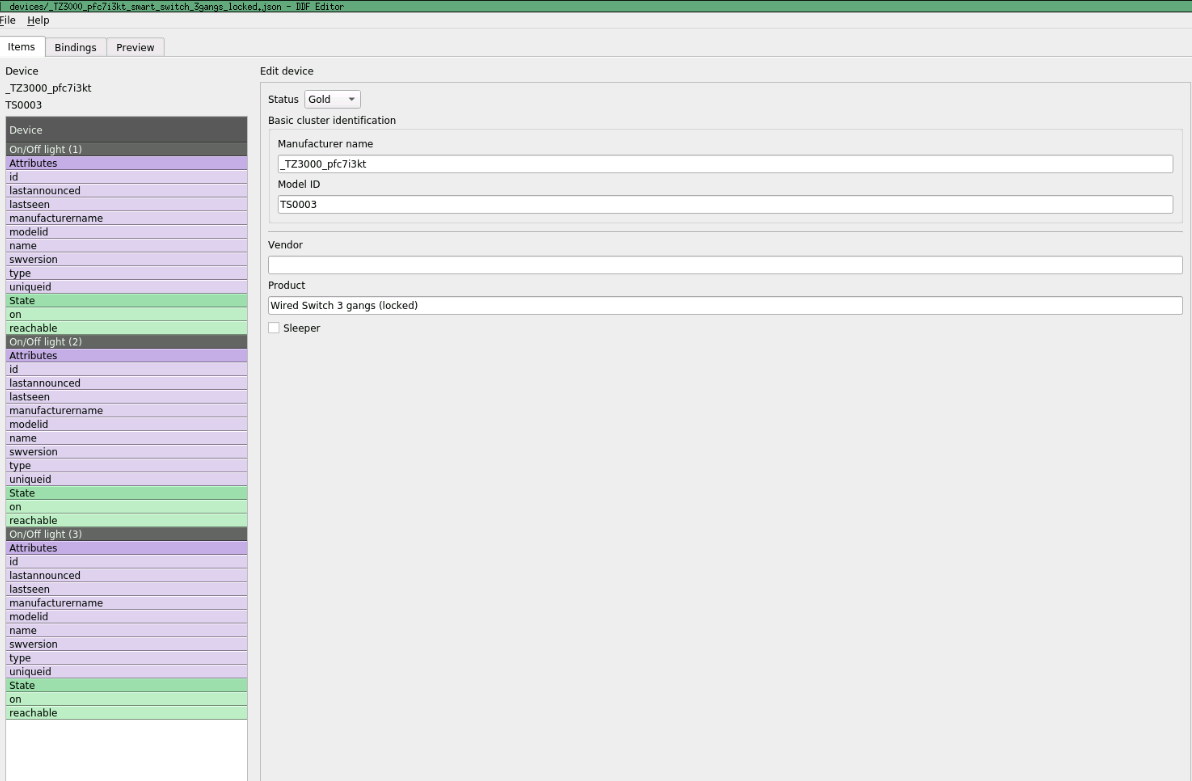
Task: Select Attributes under On/Off light (2)
Action: coord(126,356)
